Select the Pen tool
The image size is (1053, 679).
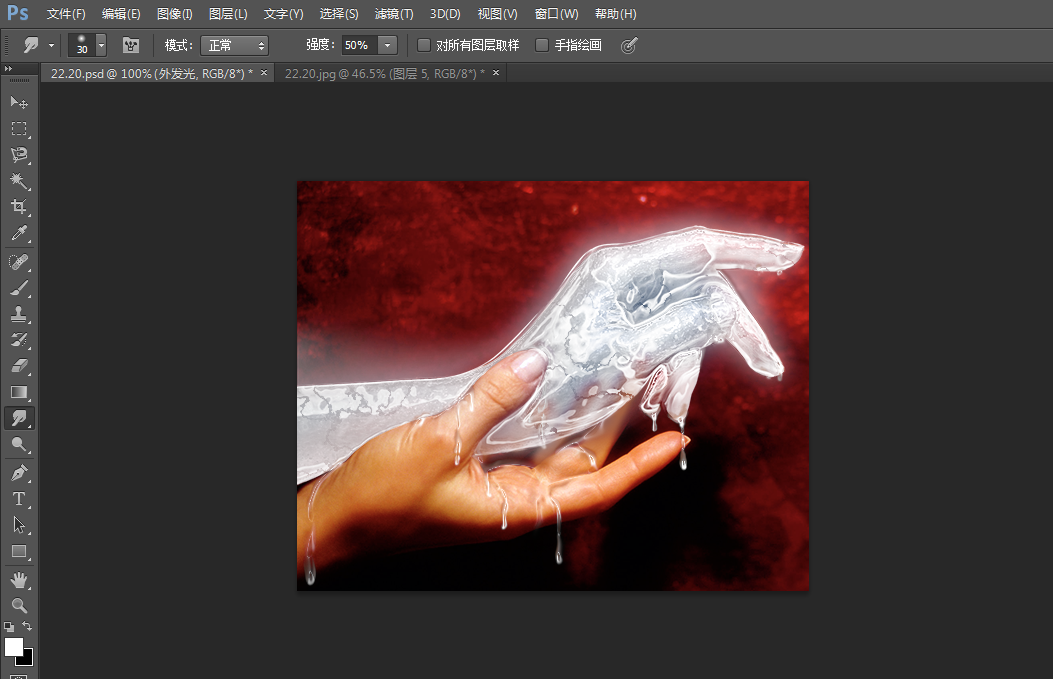coord(18,472)
